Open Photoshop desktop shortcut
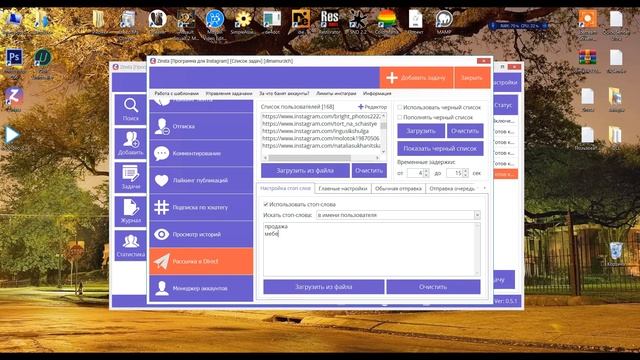 click(14, 58)
